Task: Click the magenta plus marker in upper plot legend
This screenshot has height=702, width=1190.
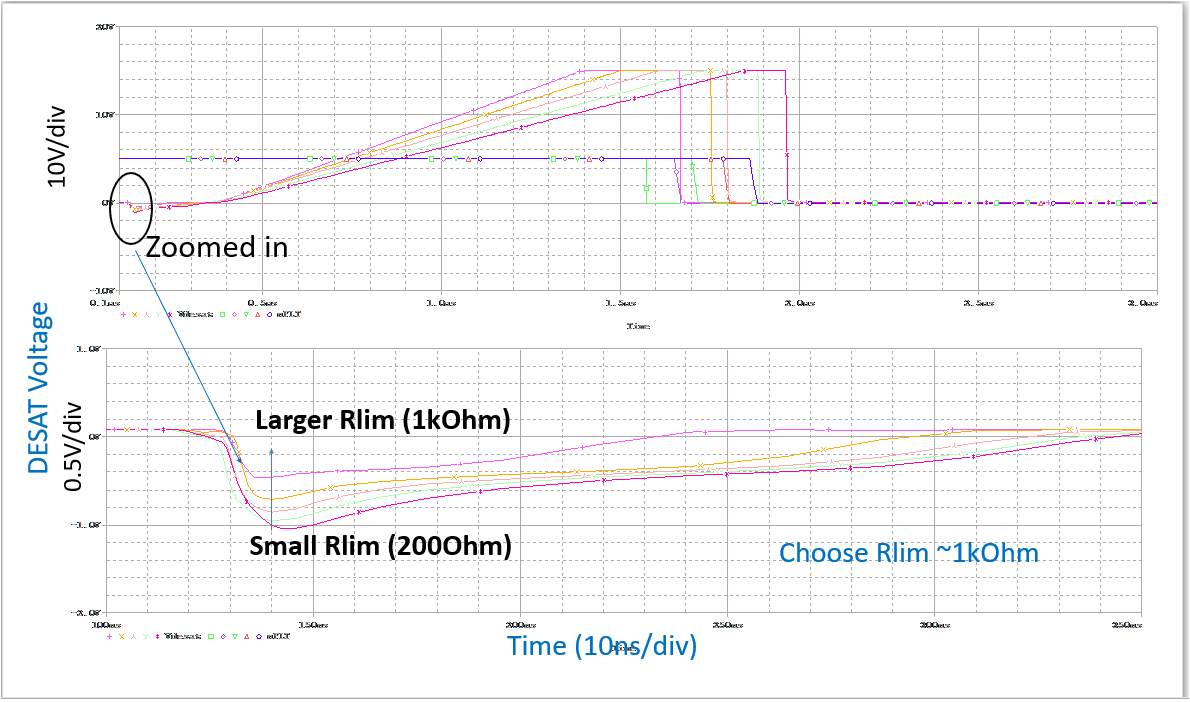Action: pyautogui.click(x=123, y=314)
